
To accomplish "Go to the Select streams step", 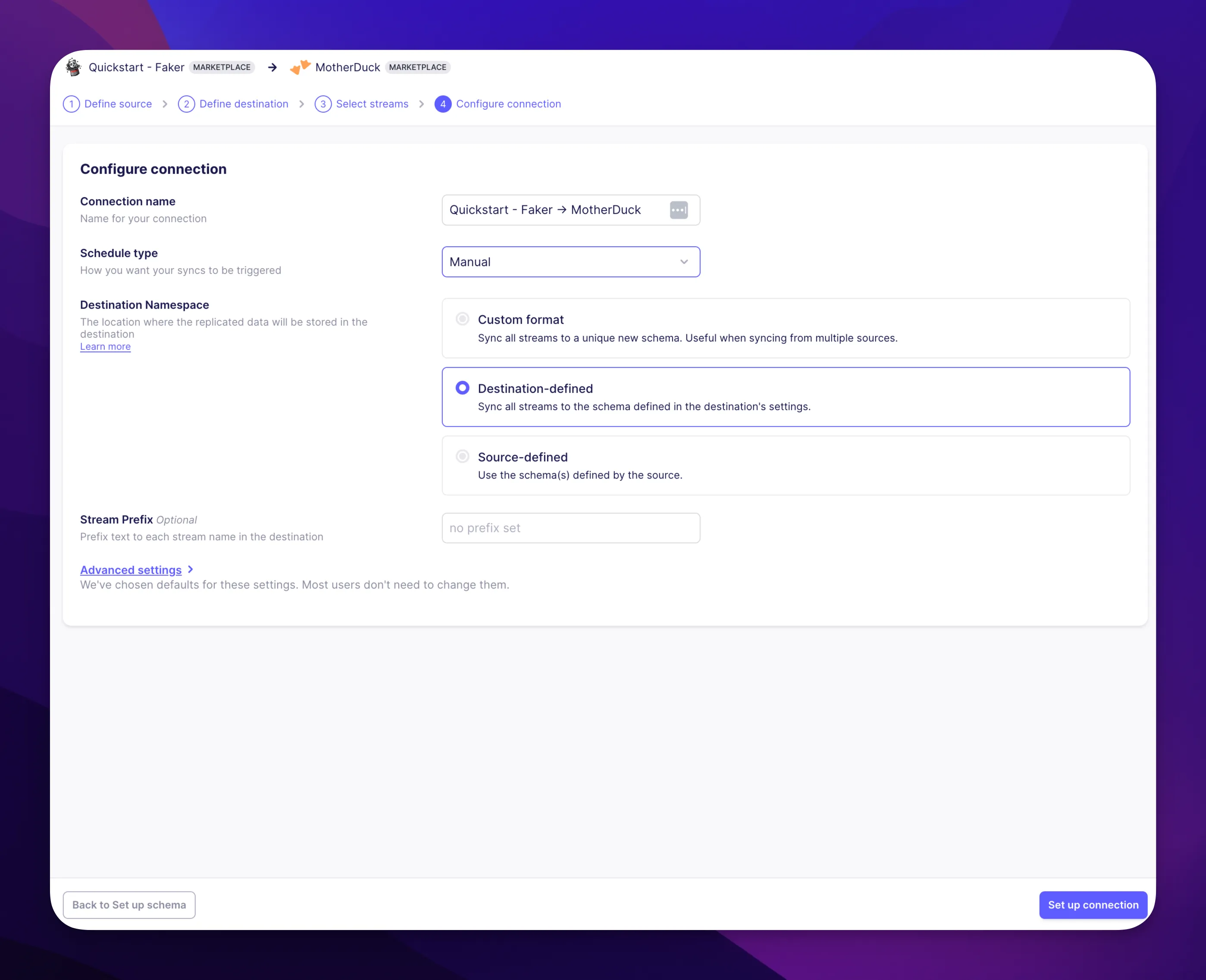I will 372,104.
